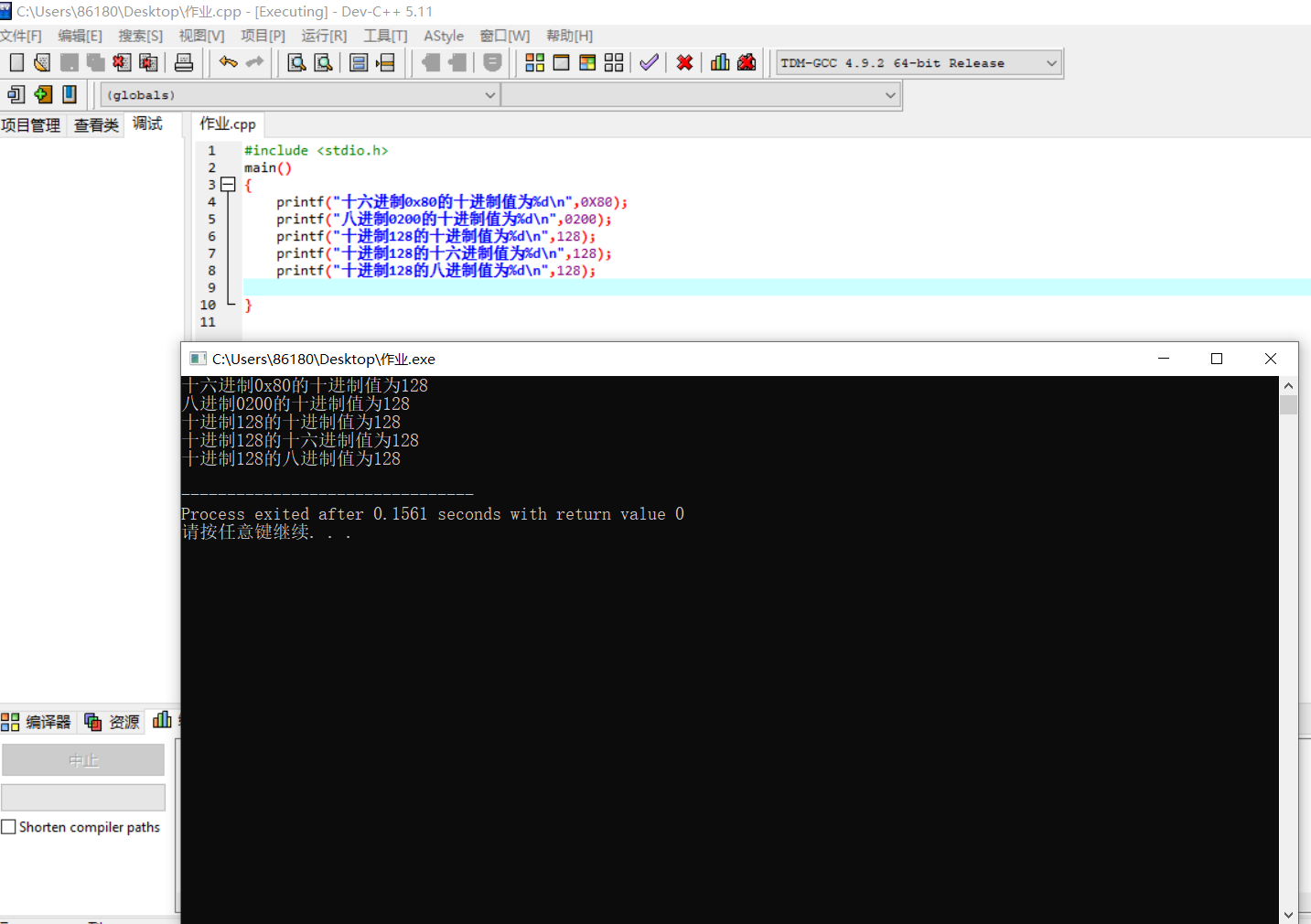The image size is (1311, 924).
Task: Open the 资源 bottom panel tab
Action: pos(113,722)
